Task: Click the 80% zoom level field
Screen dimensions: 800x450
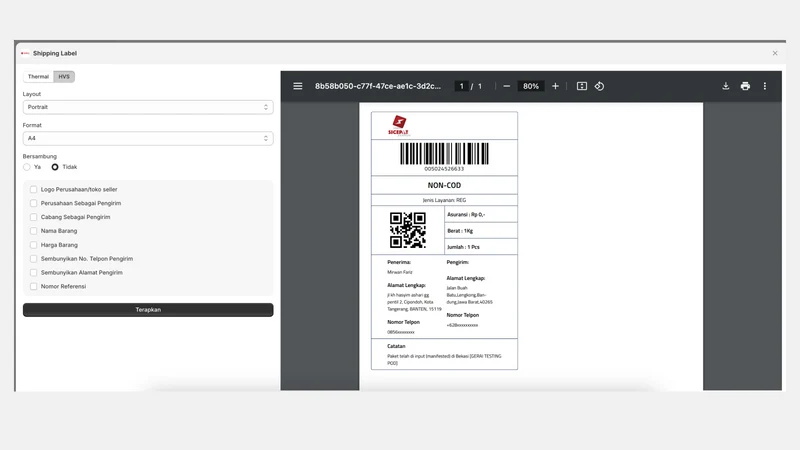Action: click(x=531, y=86)
